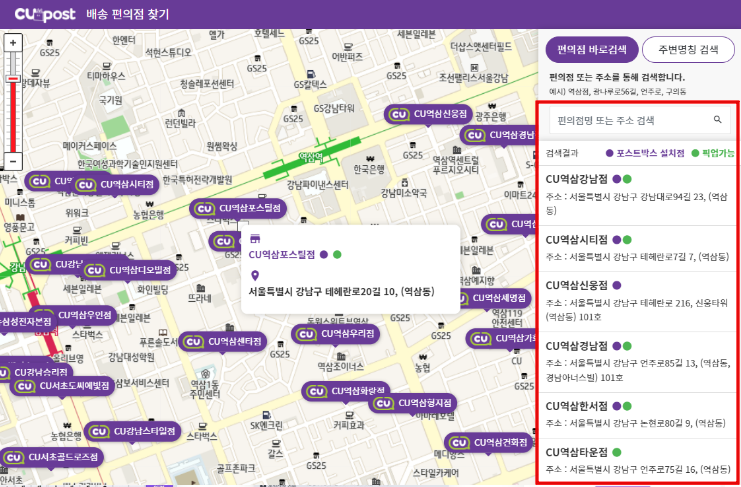
Task: Select the CU역삼시티점 map marker
Action: tap(116, 185)
